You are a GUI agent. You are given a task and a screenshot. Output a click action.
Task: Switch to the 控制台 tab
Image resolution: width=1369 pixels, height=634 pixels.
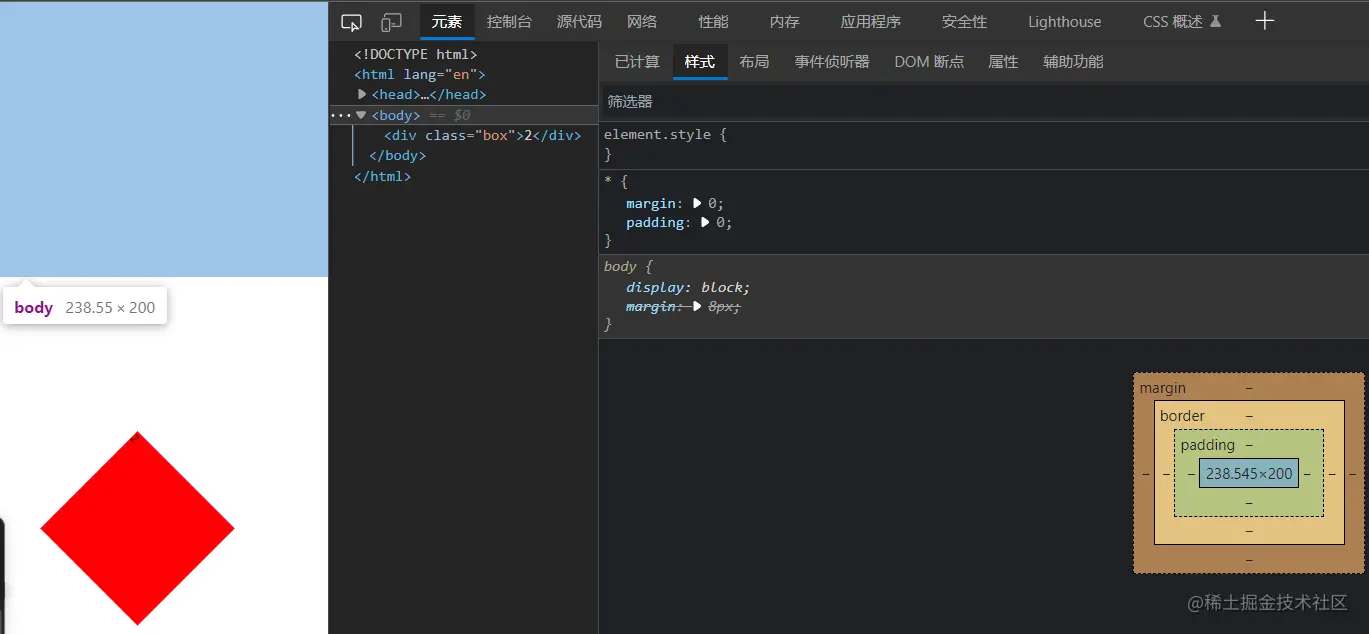pos(509,22)
